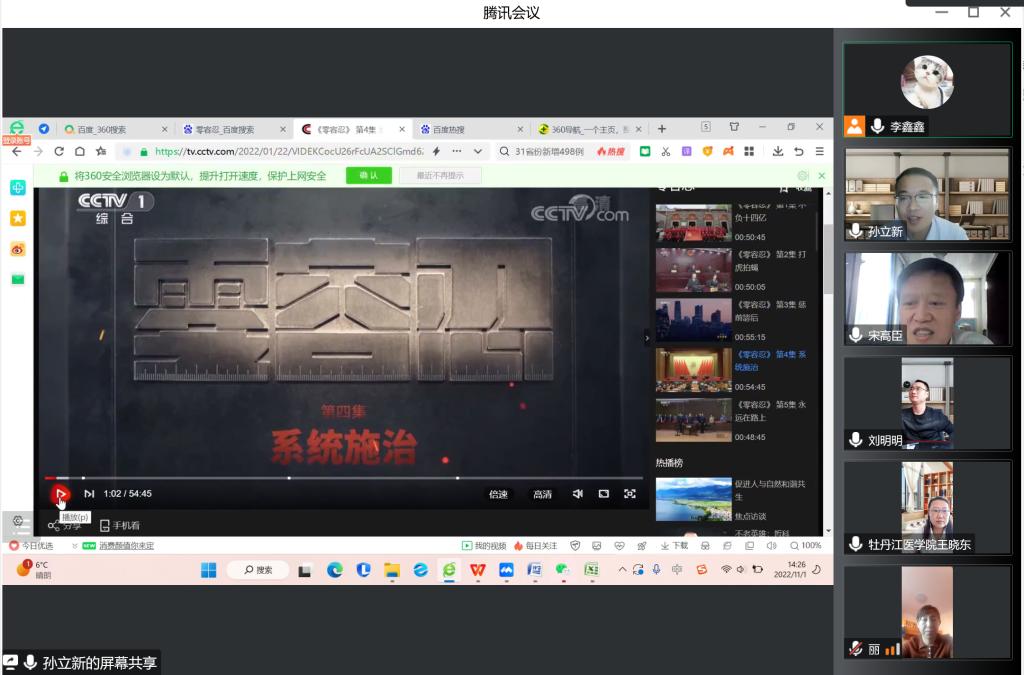The image size is (1024, 675).
Task: Bookmark the page with star icon
Action: click(x=101, y=152)
